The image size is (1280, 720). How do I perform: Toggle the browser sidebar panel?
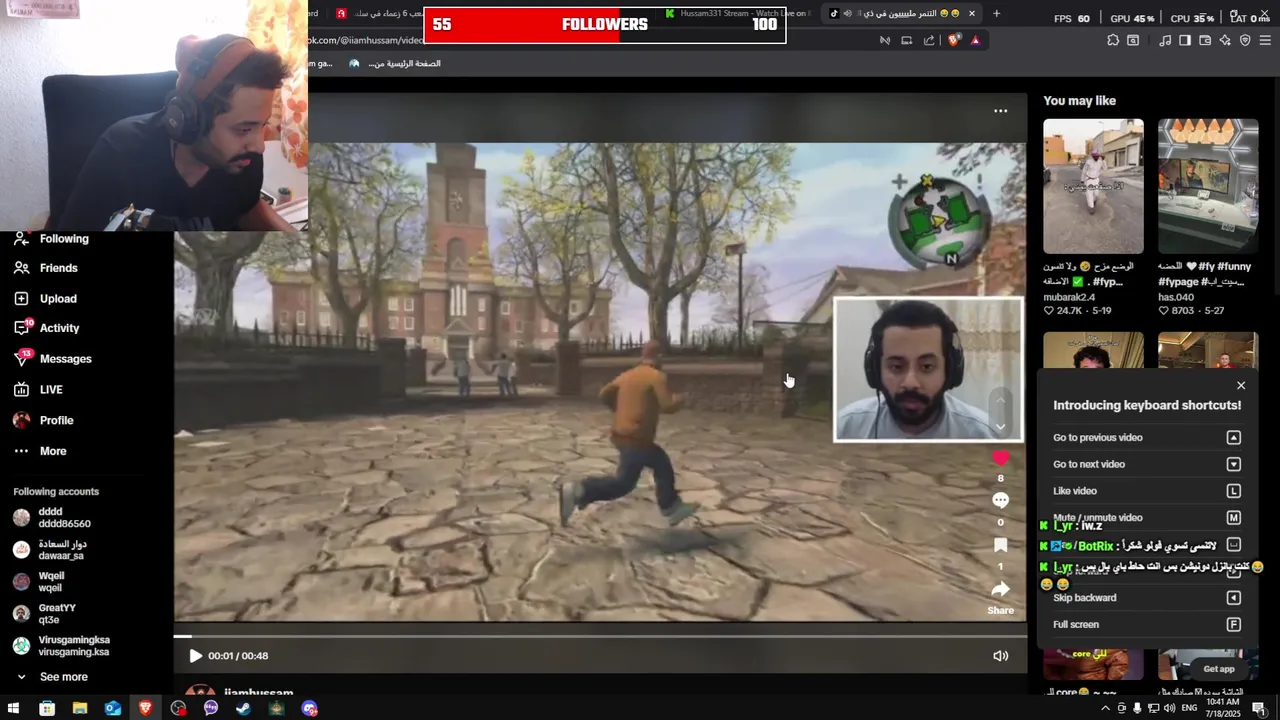(1185, 40)
